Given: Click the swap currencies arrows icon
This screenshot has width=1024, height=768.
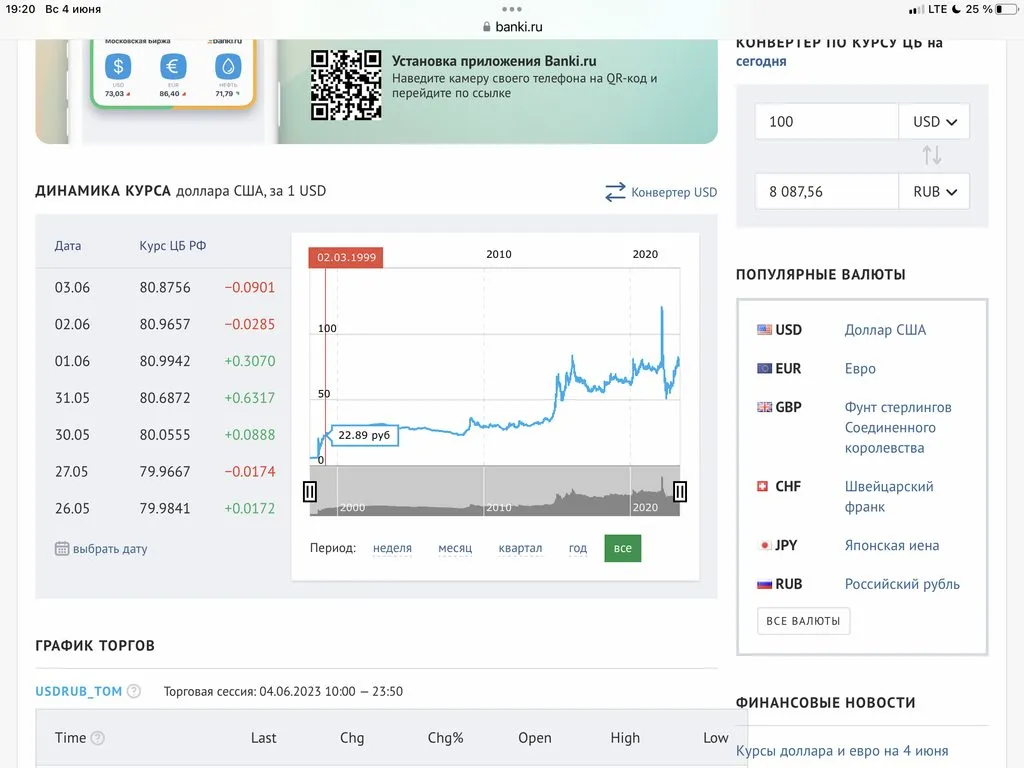Looking at the screenshot, I should pyautogui.click(x=931, y=155).
